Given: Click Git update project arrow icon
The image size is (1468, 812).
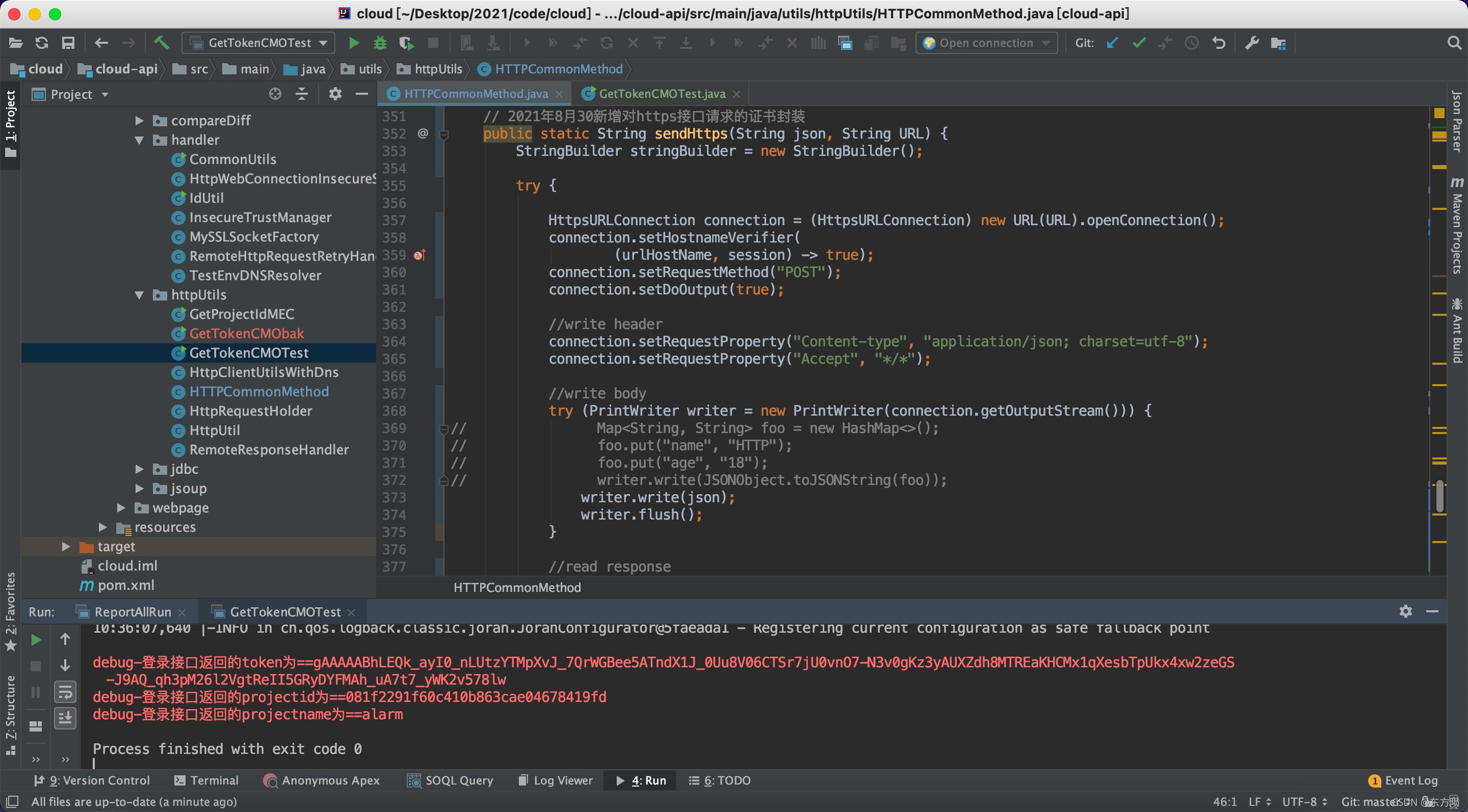Looking at the screenshot, I should point(1112,43).
